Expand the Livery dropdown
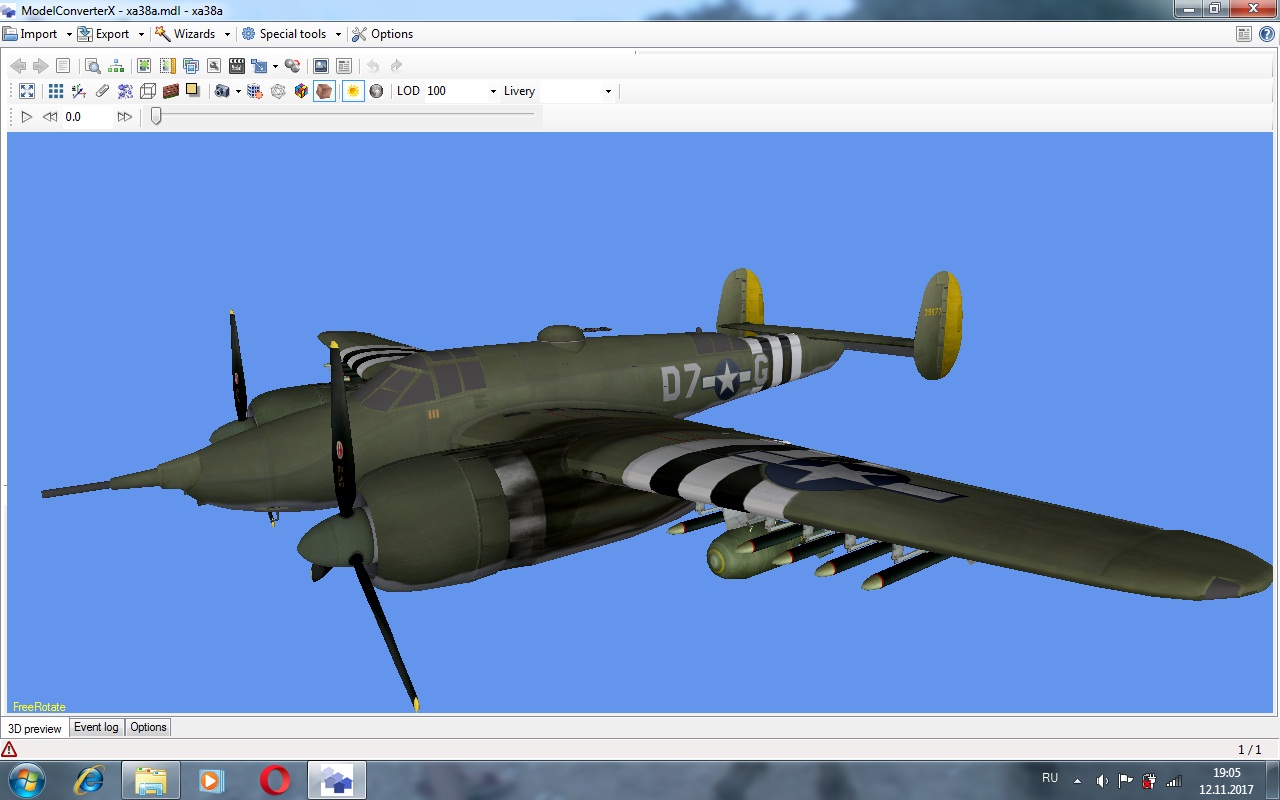 [608, 91]
